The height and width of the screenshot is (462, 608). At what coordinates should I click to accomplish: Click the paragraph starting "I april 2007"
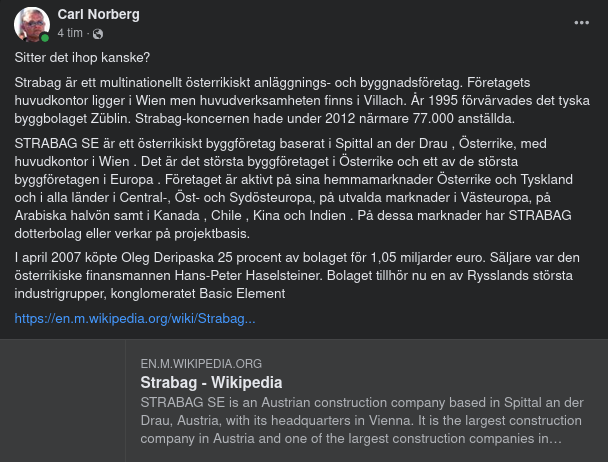[300, 275]
